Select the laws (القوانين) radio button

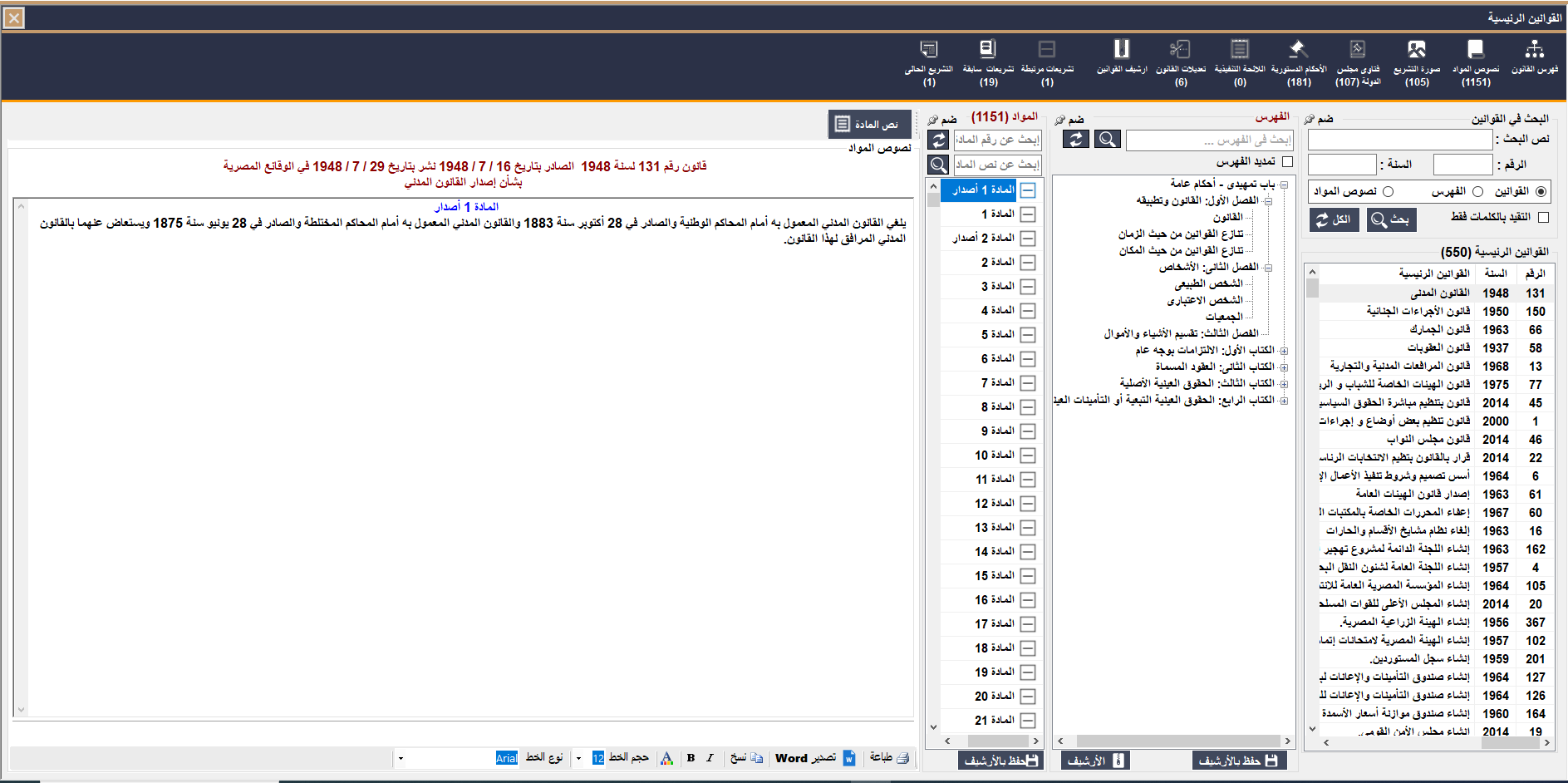pos(1541,192)
